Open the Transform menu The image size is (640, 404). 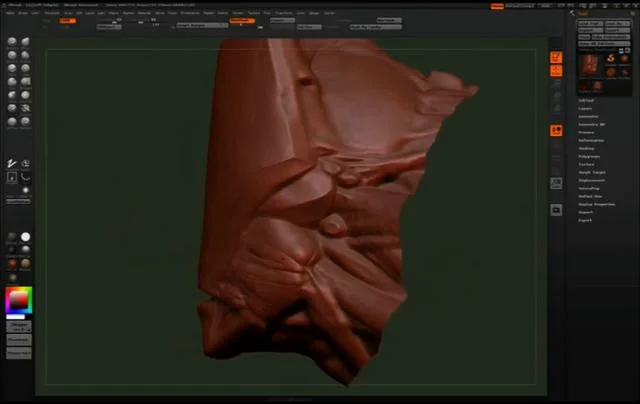[x=283, y=13]
